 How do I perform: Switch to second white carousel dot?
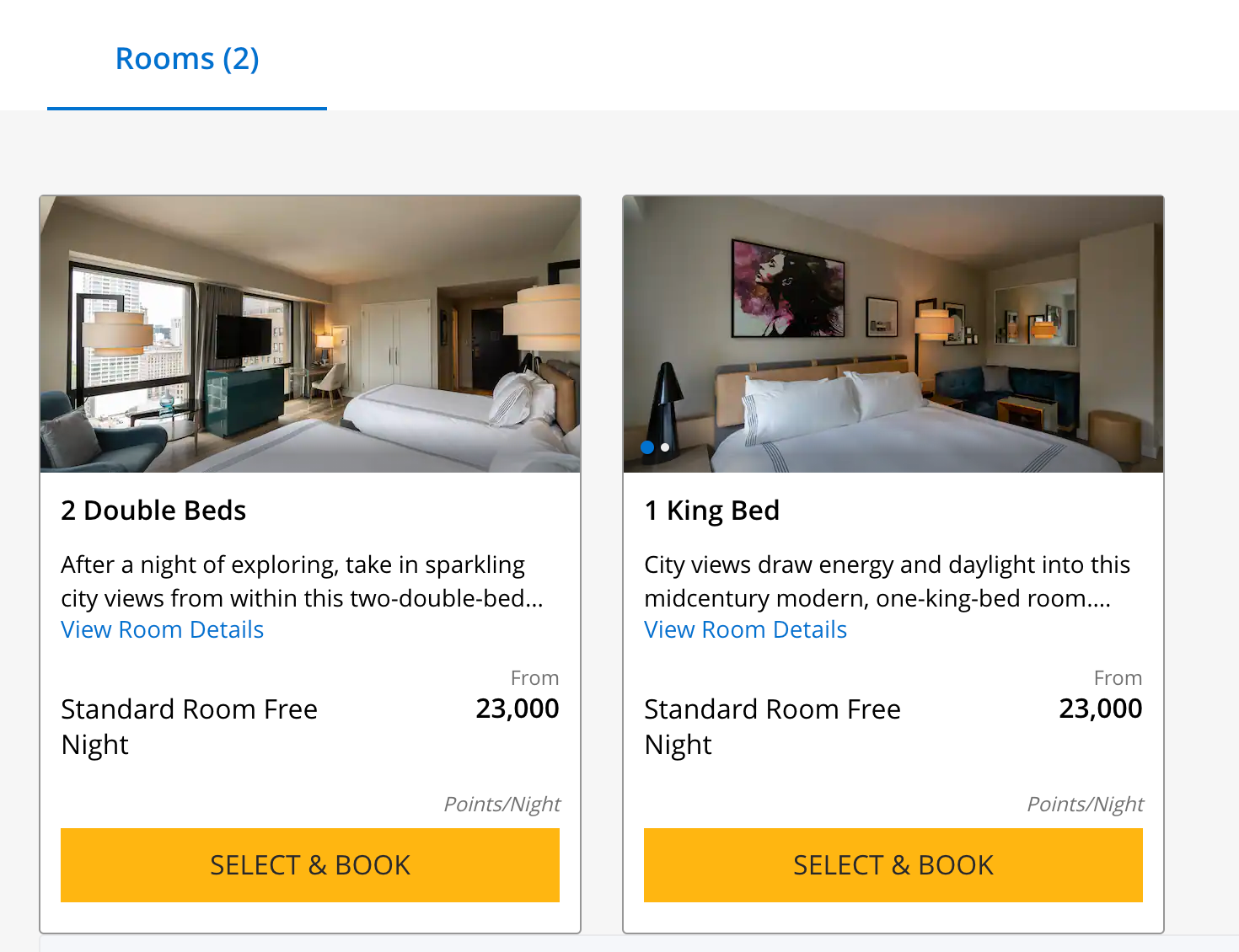(x=665, y=447)
